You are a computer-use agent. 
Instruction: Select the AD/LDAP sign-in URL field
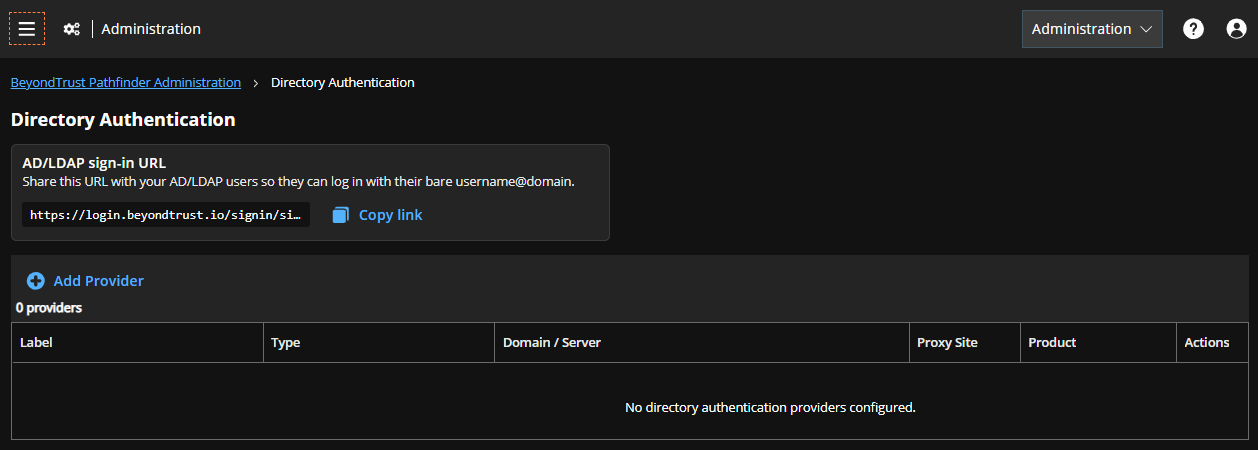pos(166,215)
